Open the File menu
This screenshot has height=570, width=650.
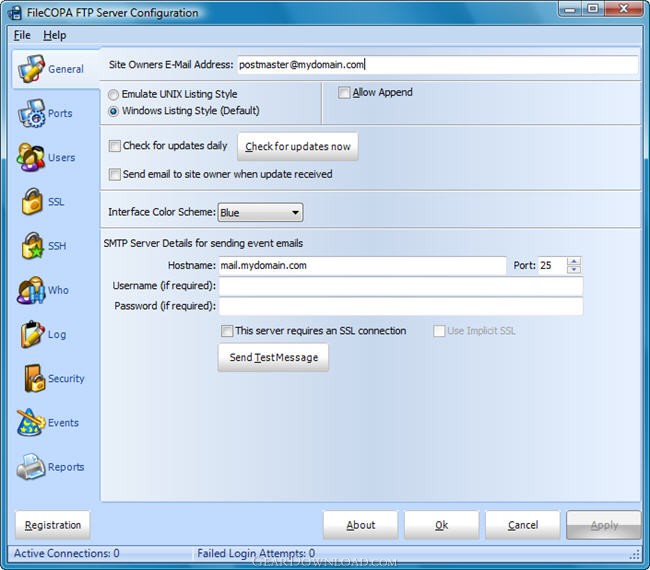tap(22, 35)
